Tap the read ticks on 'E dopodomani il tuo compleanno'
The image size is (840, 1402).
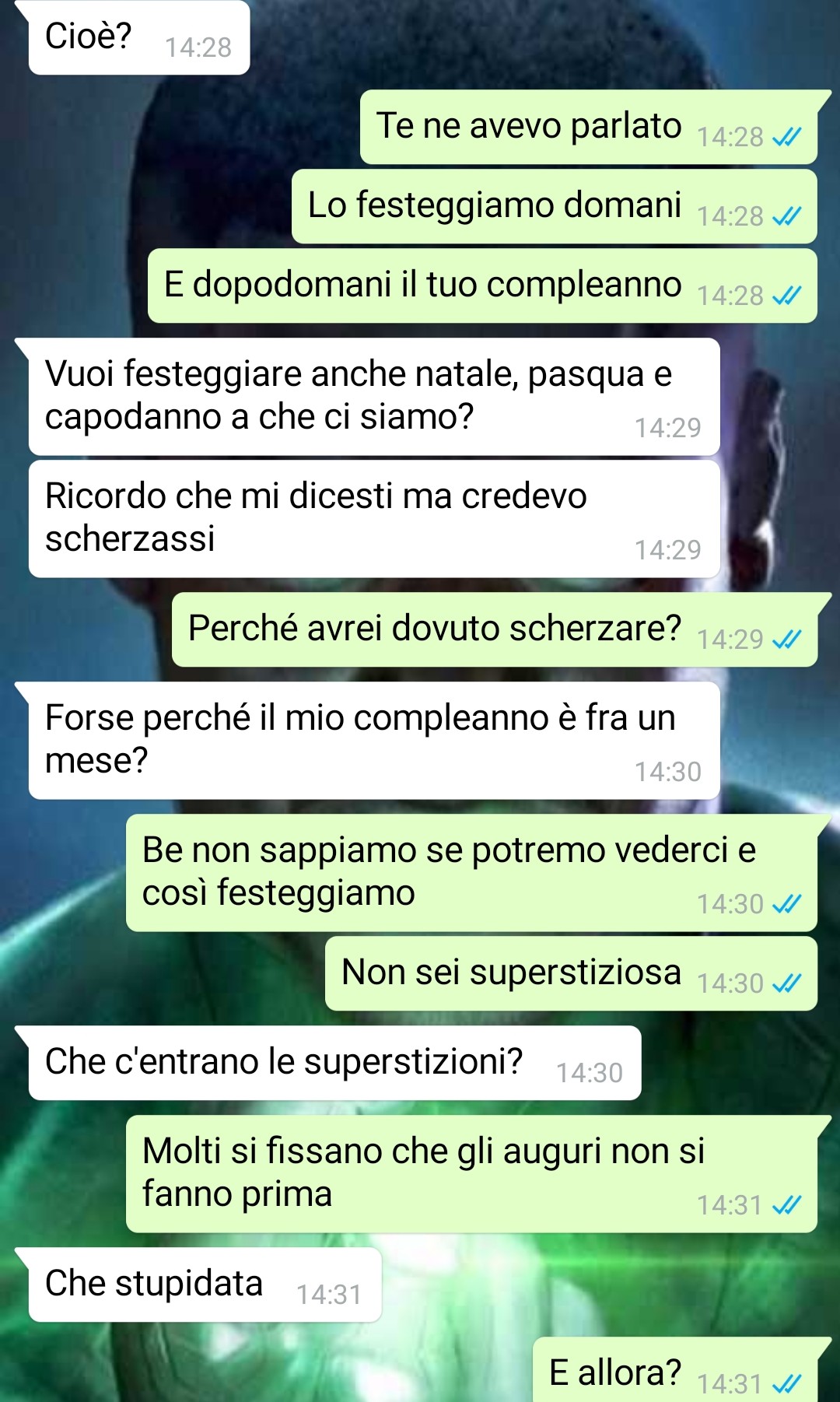(786, 296)
